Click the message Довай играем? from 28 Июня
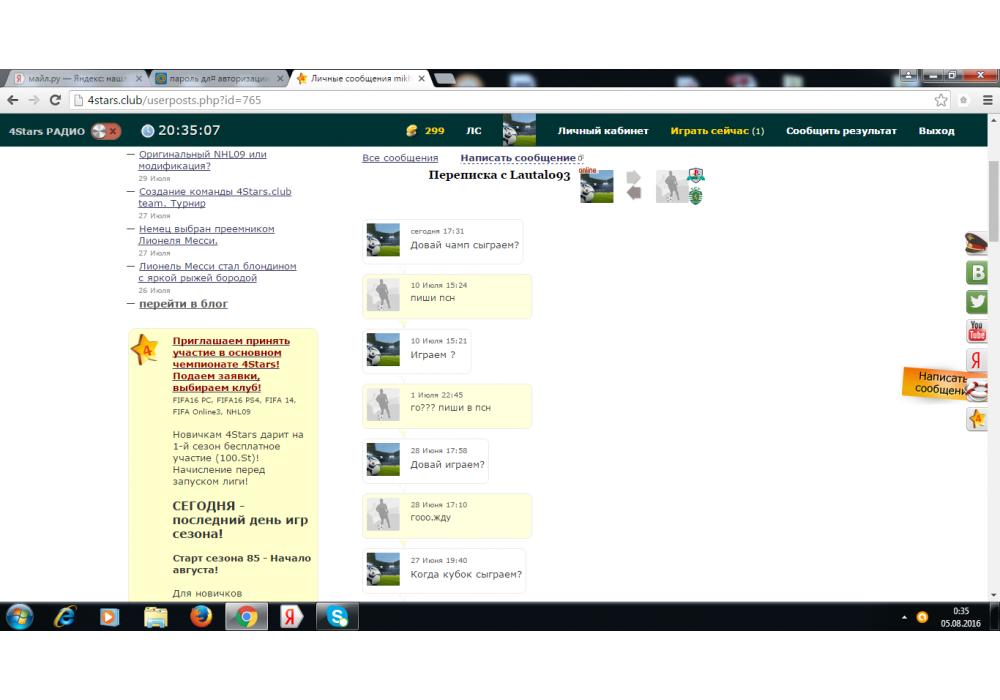This screenshot has width=1000, height=700. coord(447,465)
